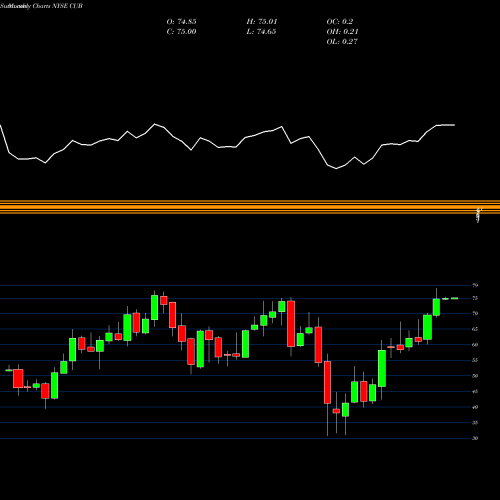Screen dimensions: 500x500
Task: Select the 'OH: 0.21' value
Action: pyautogui.click(x=342, y=32)
